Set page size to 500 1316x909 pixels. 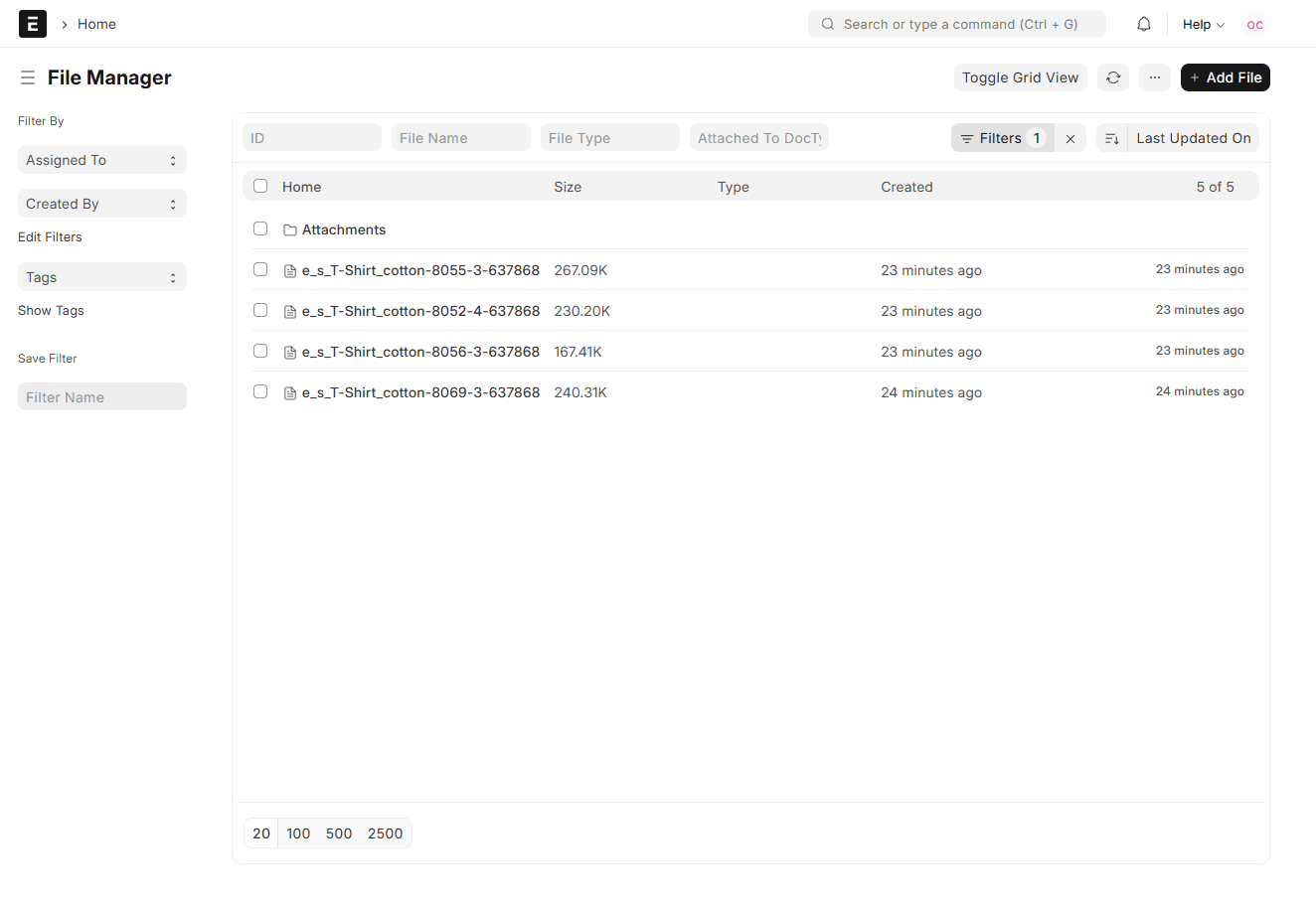click(x=339, y=833)
